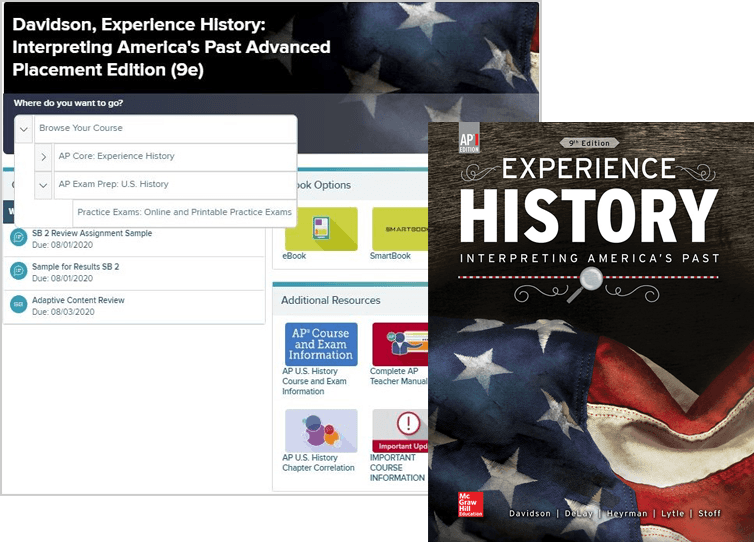754x542 pixels.
Task: Click IMPORTANT COURSE INFORMATION text
Action: [x=397, y=468]
